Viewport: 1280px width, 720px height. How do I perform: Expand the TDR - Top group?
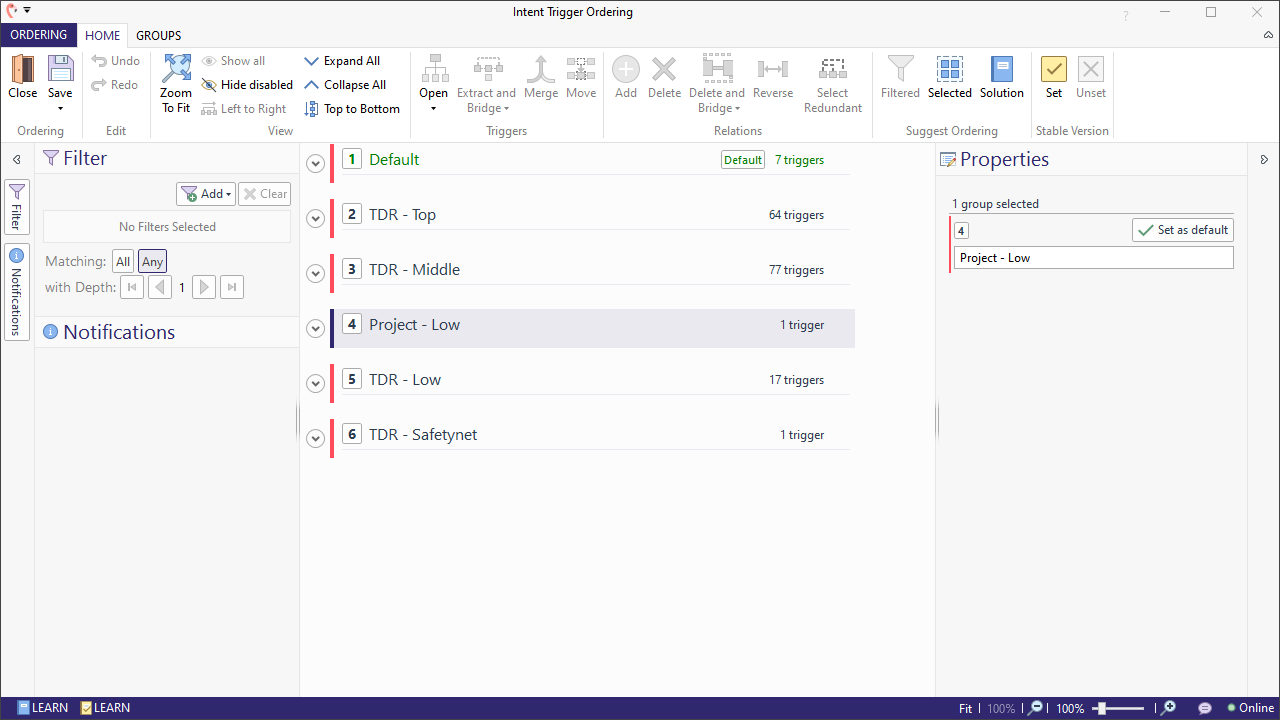(315, 218)
